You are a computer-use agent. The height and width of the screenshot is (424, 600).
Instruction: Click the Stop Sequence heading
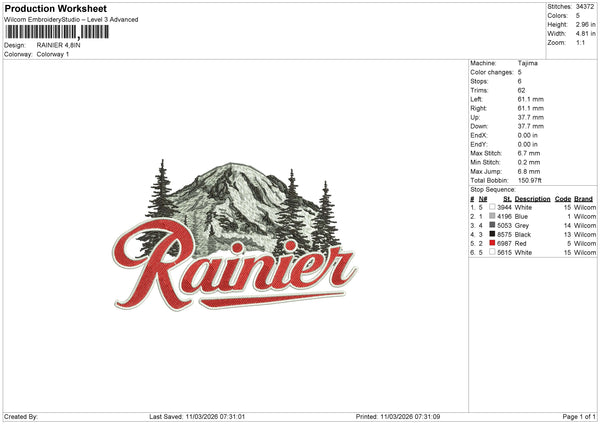[492, 188]
